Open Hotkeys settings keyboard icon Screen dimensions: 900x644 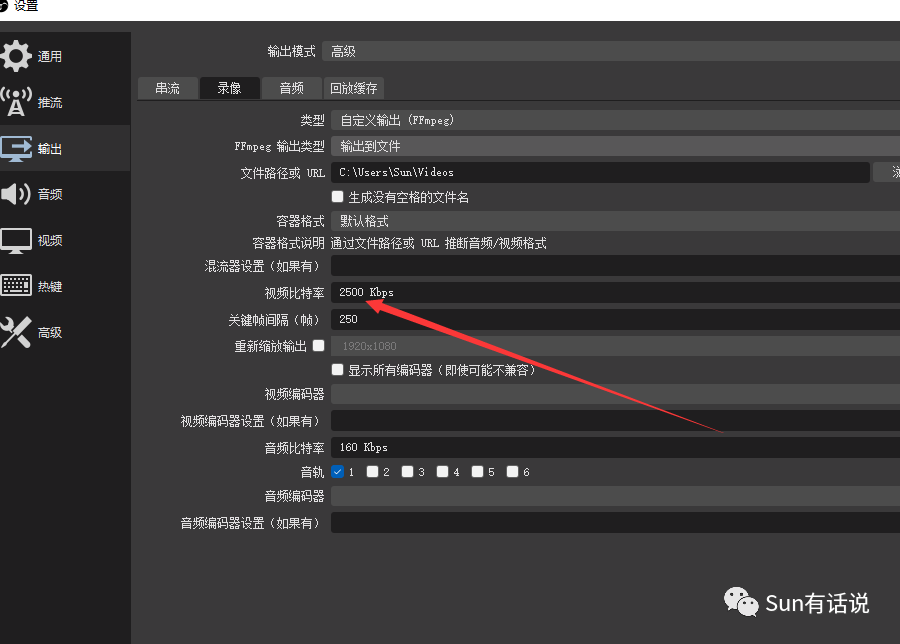point(15,286)
